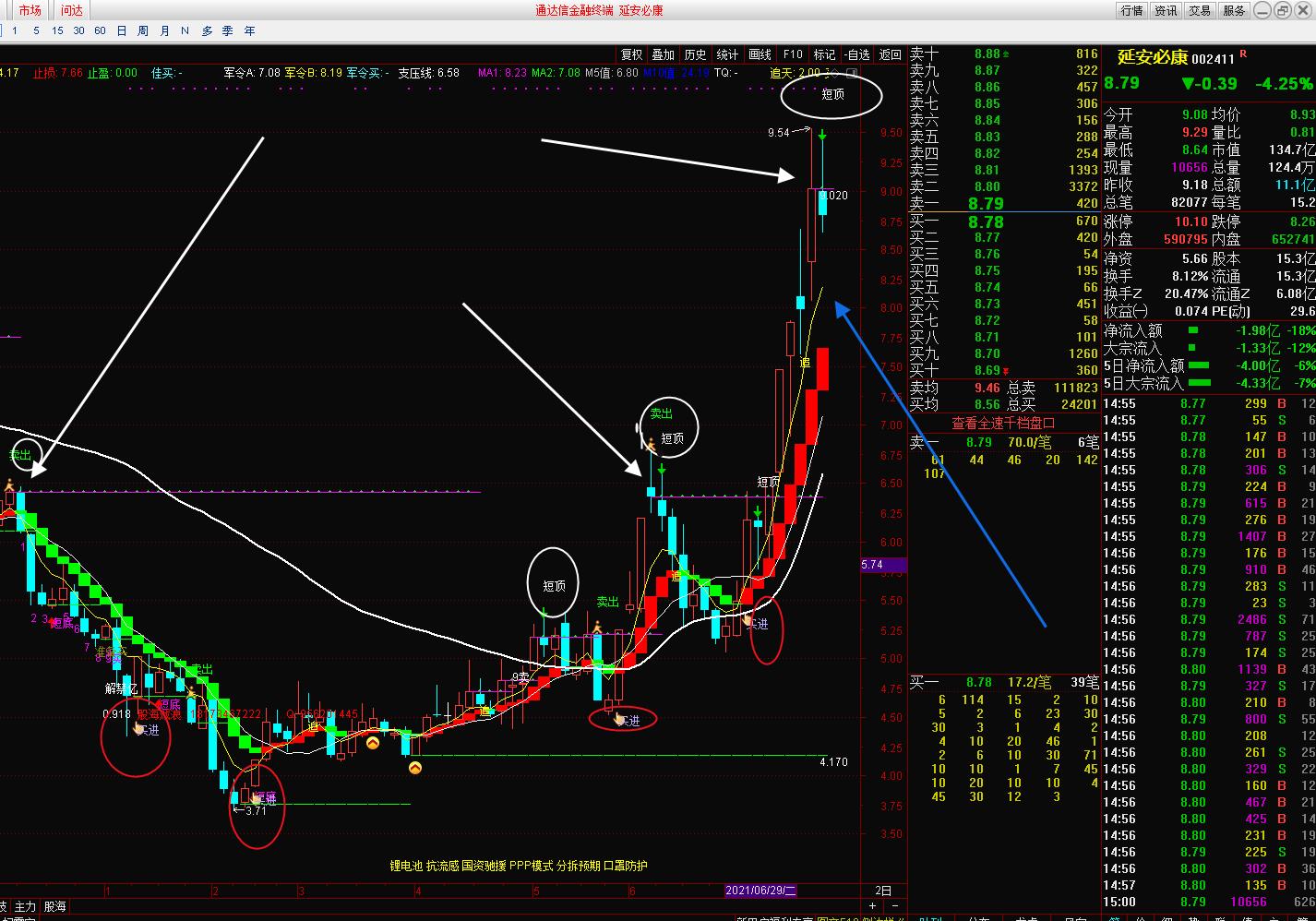This screenshot has height=921, width=1316.
Task: Select the quarterly 季 chart period
Action: (x=228, y=30)
